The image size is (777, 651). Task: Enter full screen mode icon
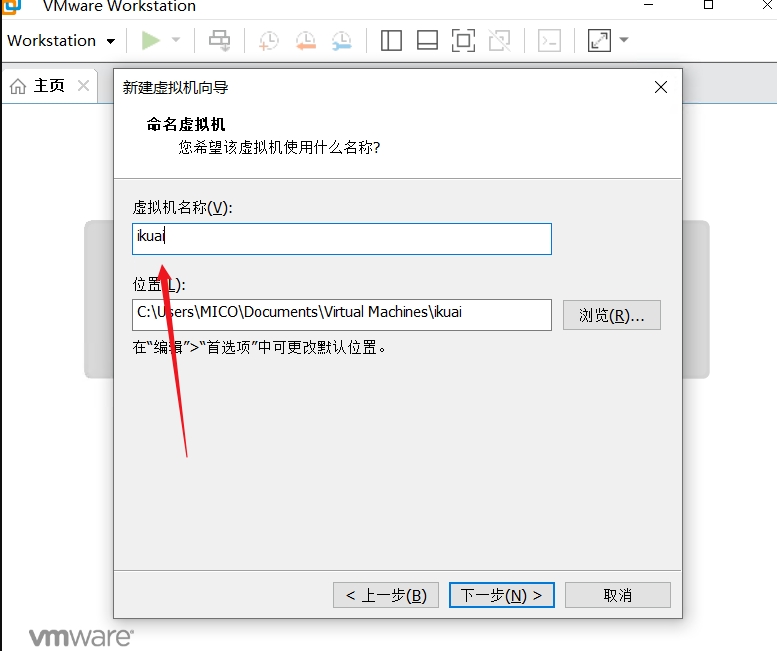click(x=463, y=41)
